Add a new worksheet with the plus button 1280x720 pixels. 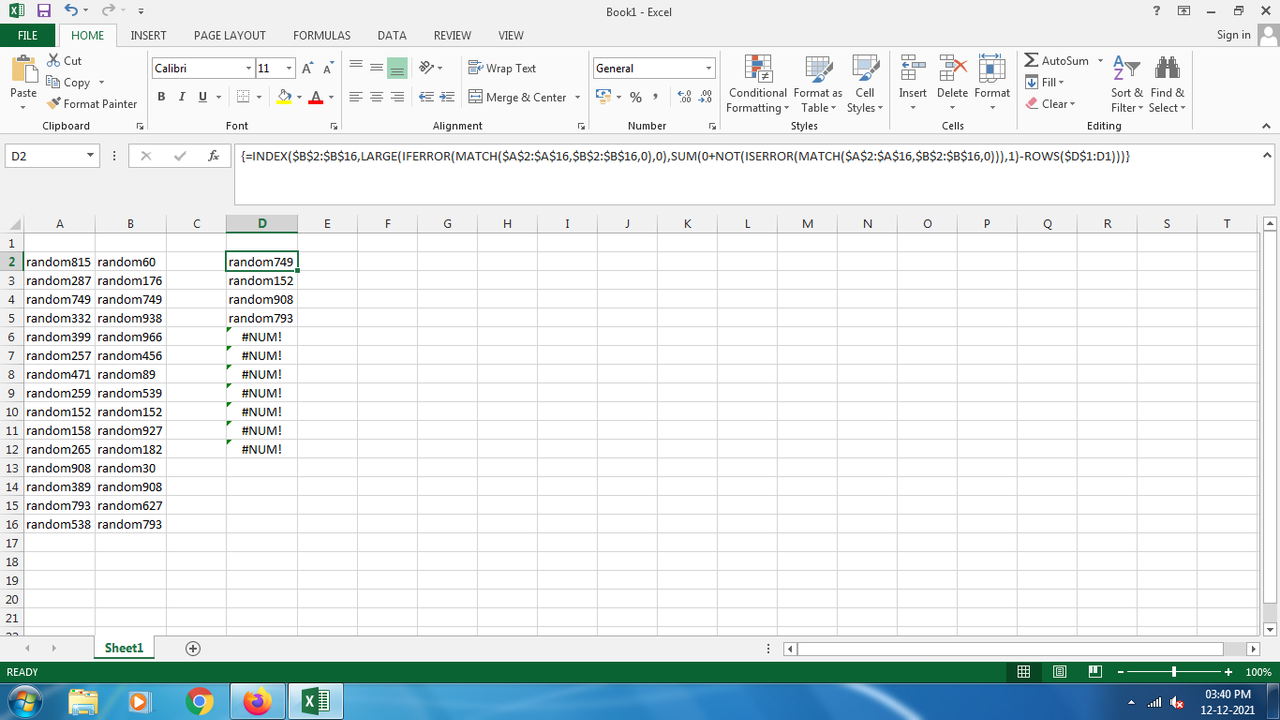click(192, 648)
